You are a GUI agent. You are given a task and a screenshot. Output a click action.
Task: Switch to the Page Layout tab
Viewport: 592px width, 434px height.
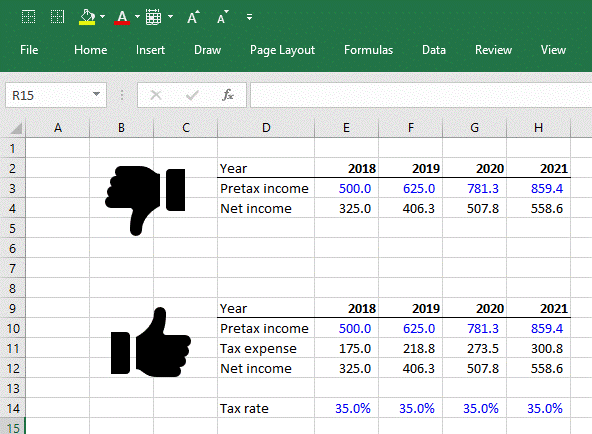[282, 50]
